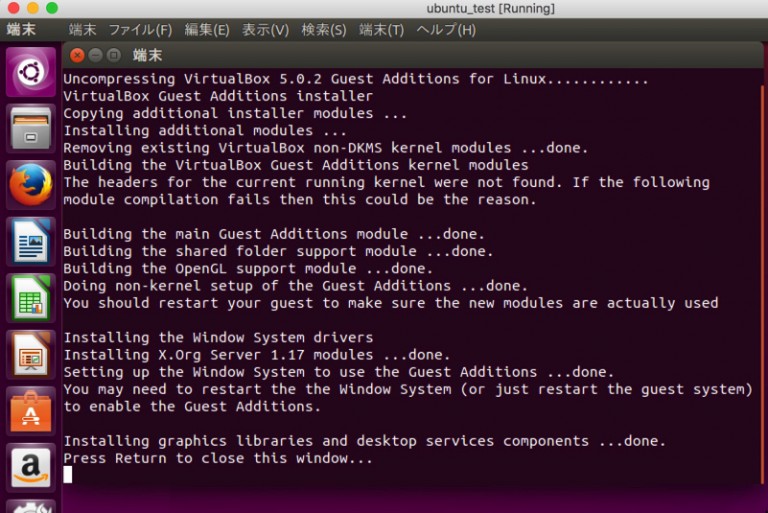Maximize the 端末 terminal window
This screenshot has width=768, height=513.
pos(113,55)
